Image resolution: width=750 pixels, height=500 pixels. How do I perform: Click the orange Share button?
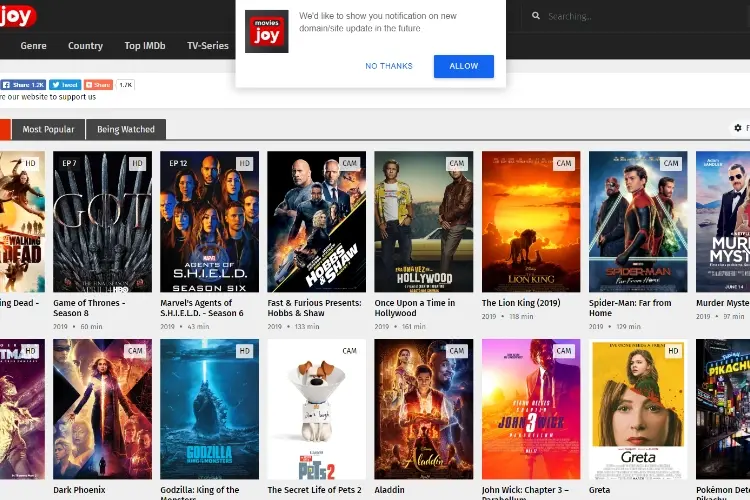pos(98,85)
